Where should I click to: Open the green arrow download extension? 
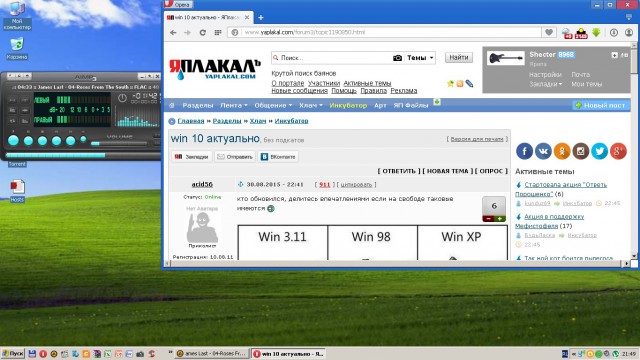point(596,32)
